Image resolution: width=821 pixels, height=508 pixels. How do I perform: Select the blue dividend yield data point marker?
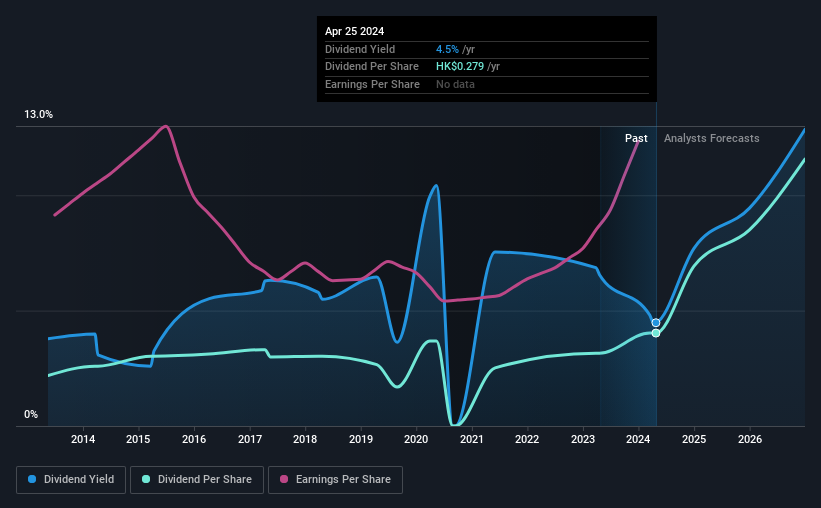[656, 323]
